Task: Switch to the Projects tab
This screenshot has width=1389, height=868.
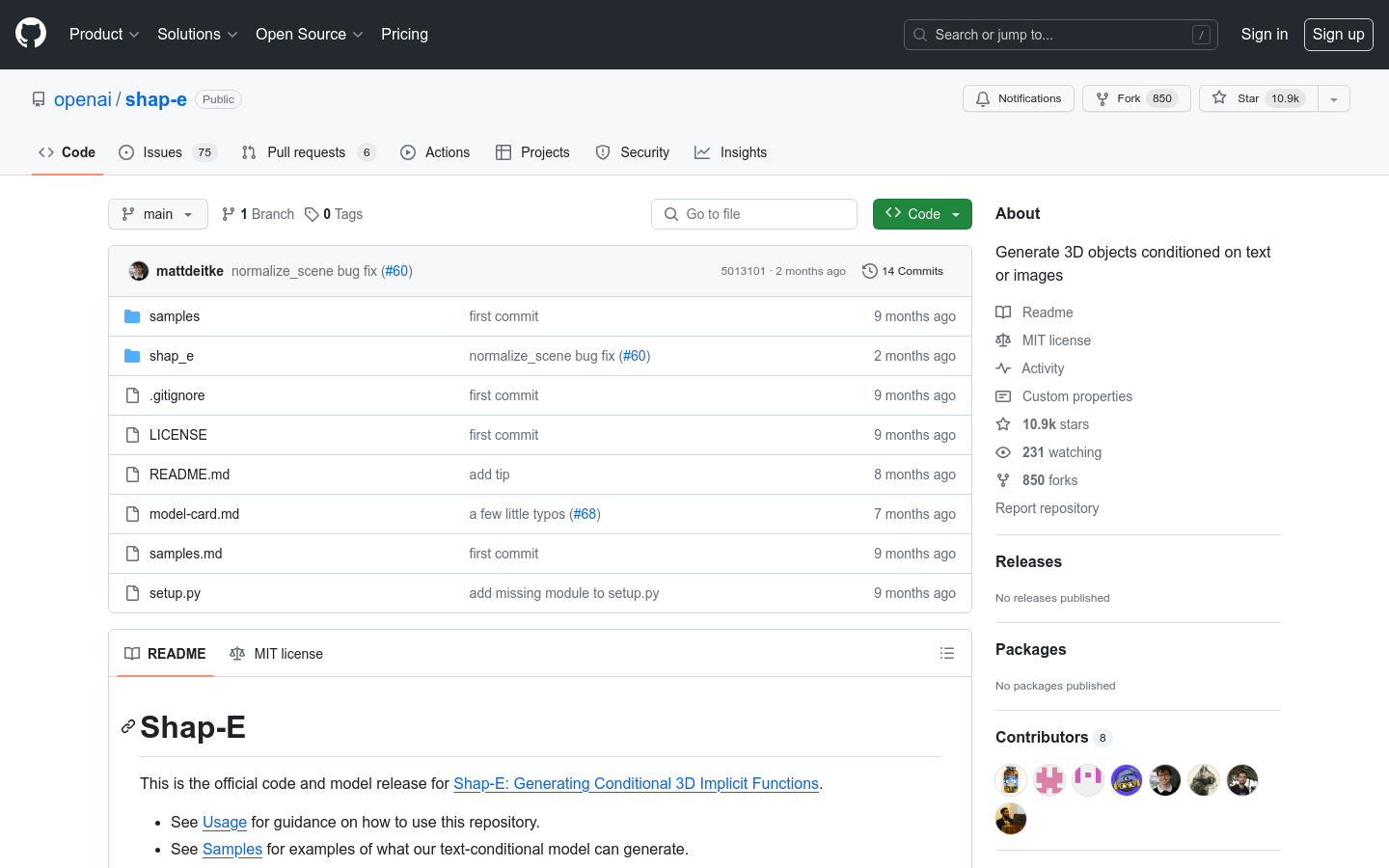Action: 532,152
